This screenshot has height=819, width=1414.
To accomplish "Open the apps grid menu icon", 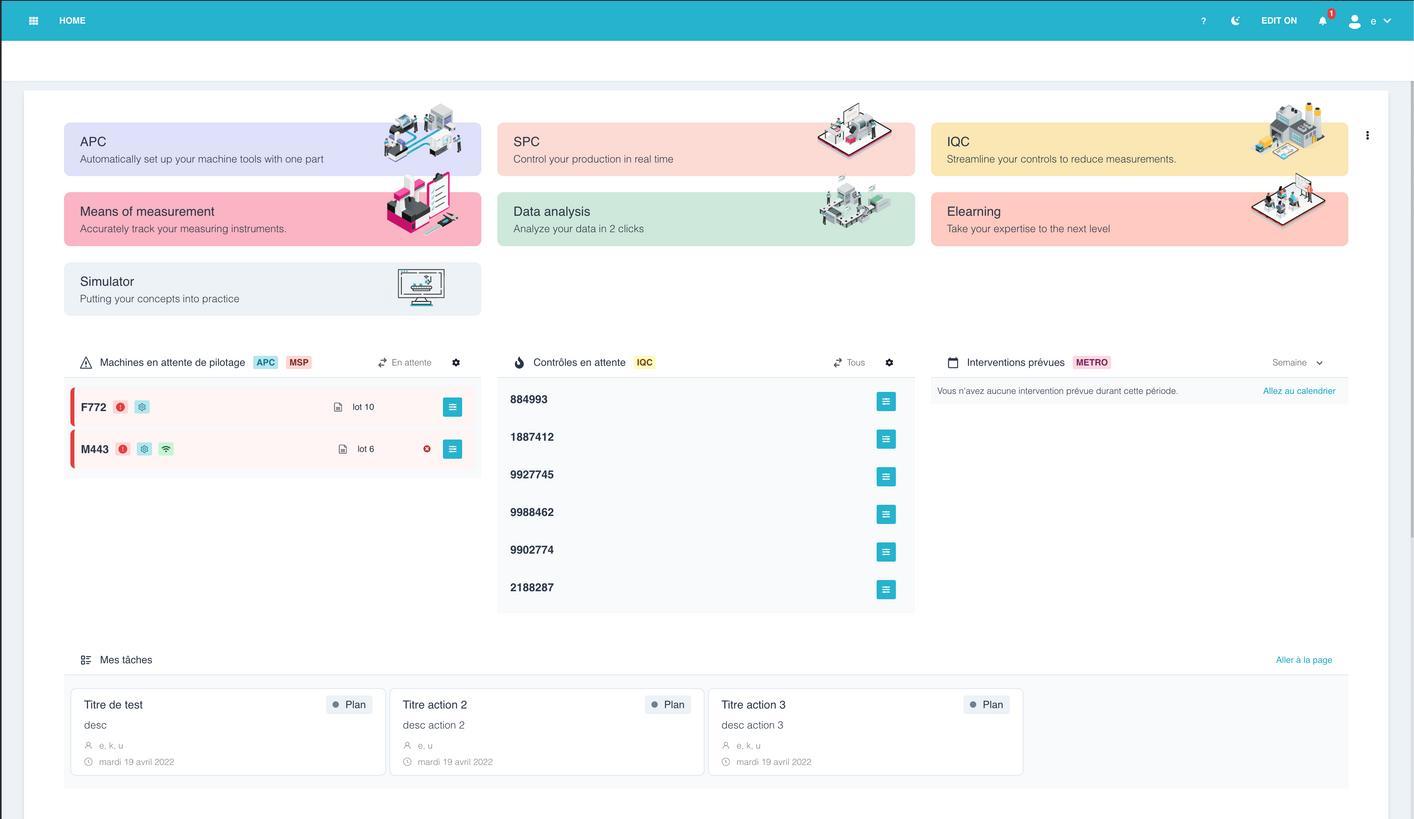I will (x=33, y=20).
